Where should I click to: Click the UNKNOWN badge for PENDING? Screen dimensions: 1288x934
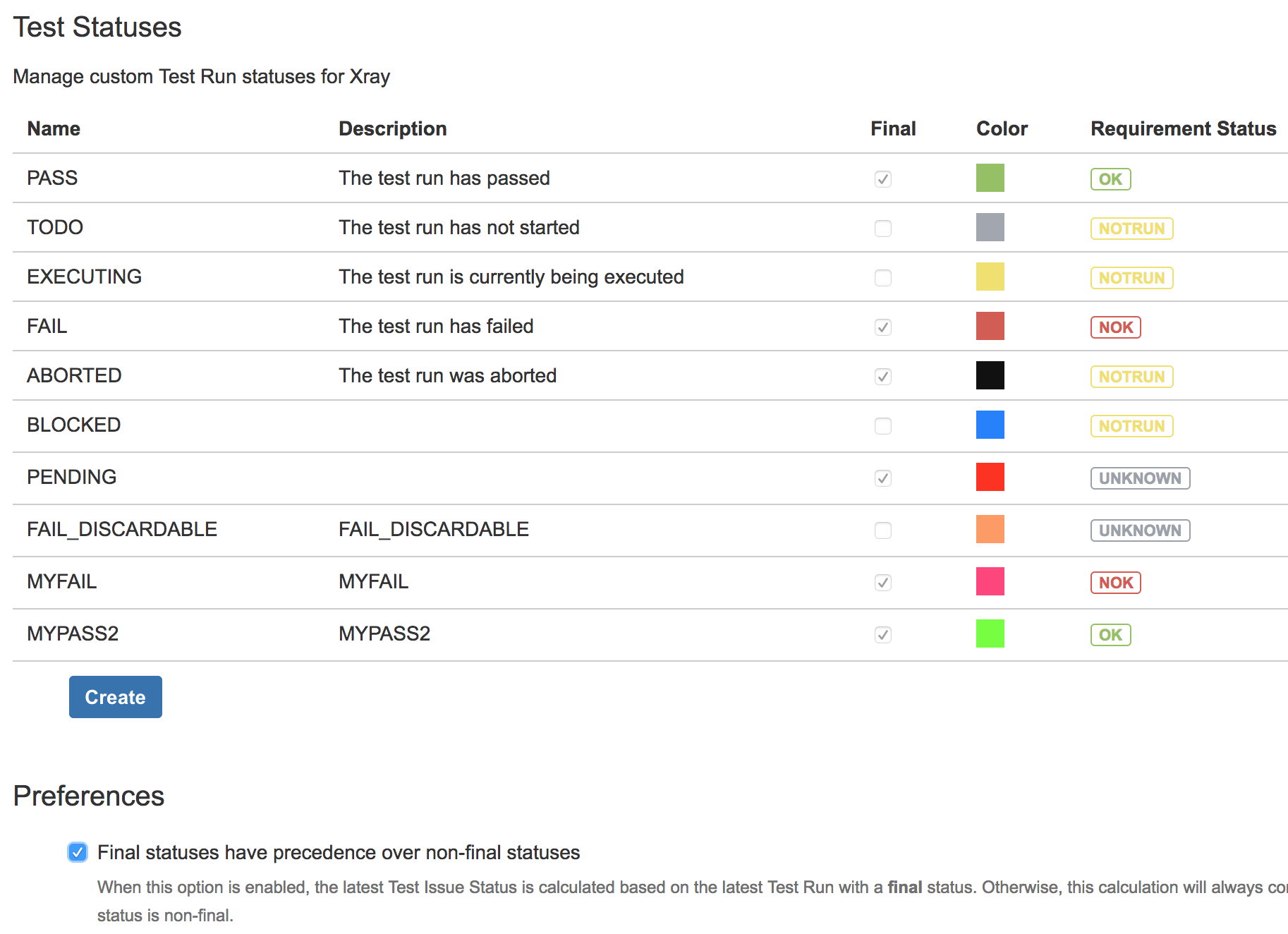[1141, 478]
